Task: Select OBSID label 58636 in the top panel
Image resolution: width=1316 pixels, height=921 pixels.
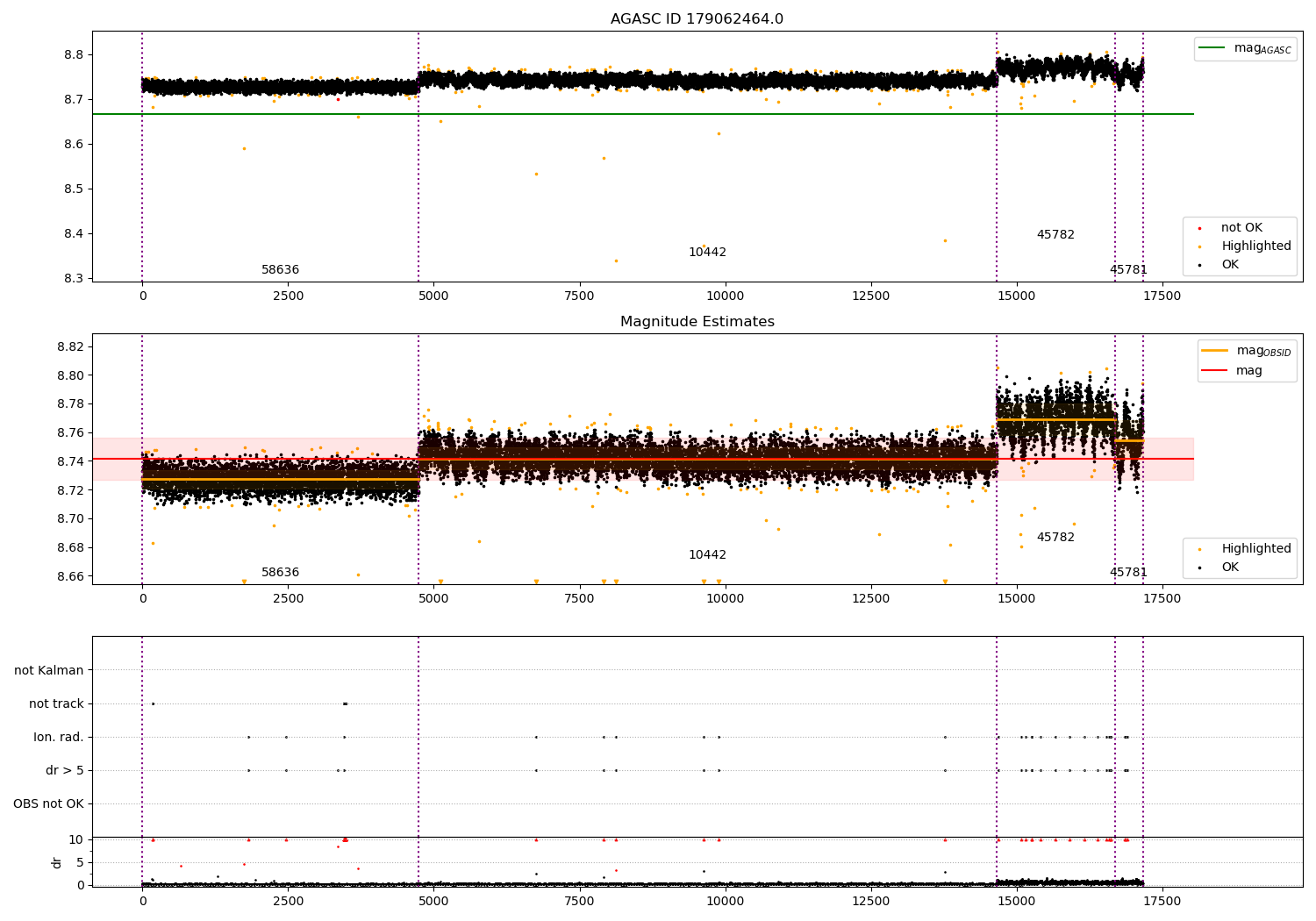Action: pos(280,270)
